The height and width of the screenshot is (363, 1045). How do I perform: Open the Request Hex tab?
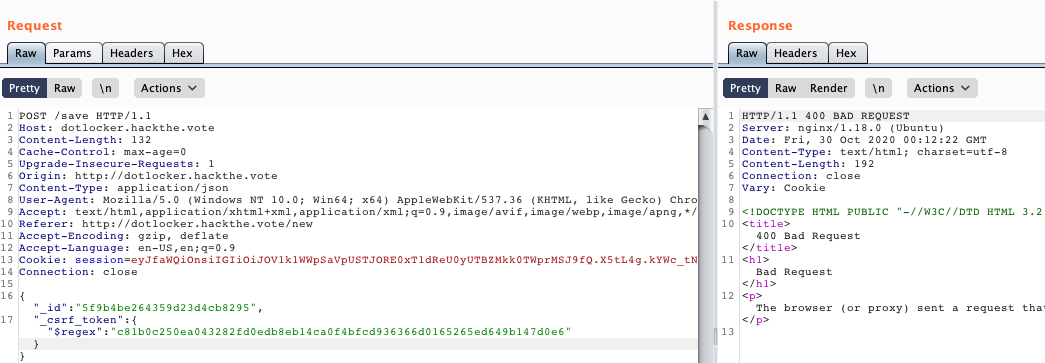[182, 53]
